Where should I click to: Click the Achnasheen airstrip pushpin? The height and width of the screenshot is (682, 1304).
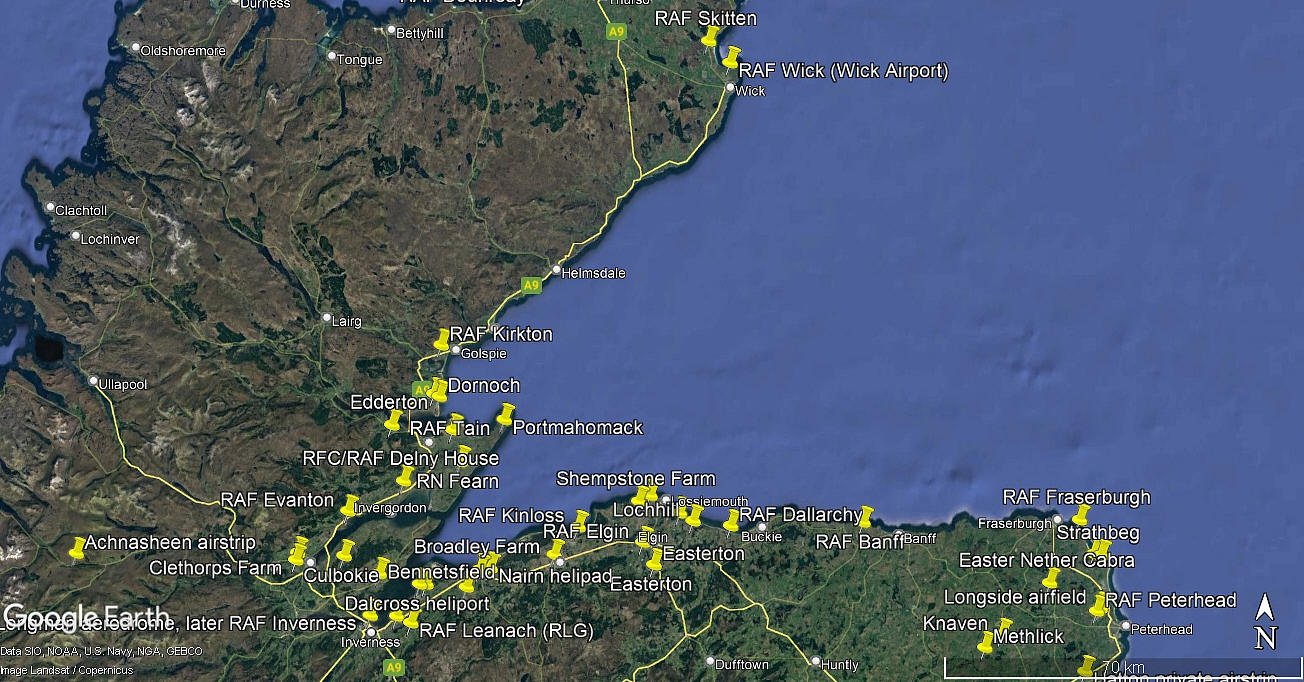tap(78, 547)
